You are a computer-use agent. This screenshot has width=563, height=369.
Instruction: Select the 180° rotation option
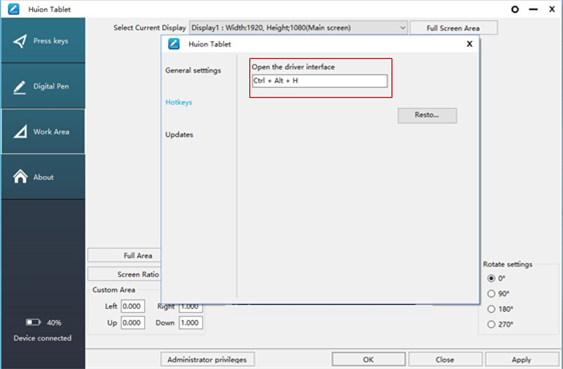(x=491, y=309)
